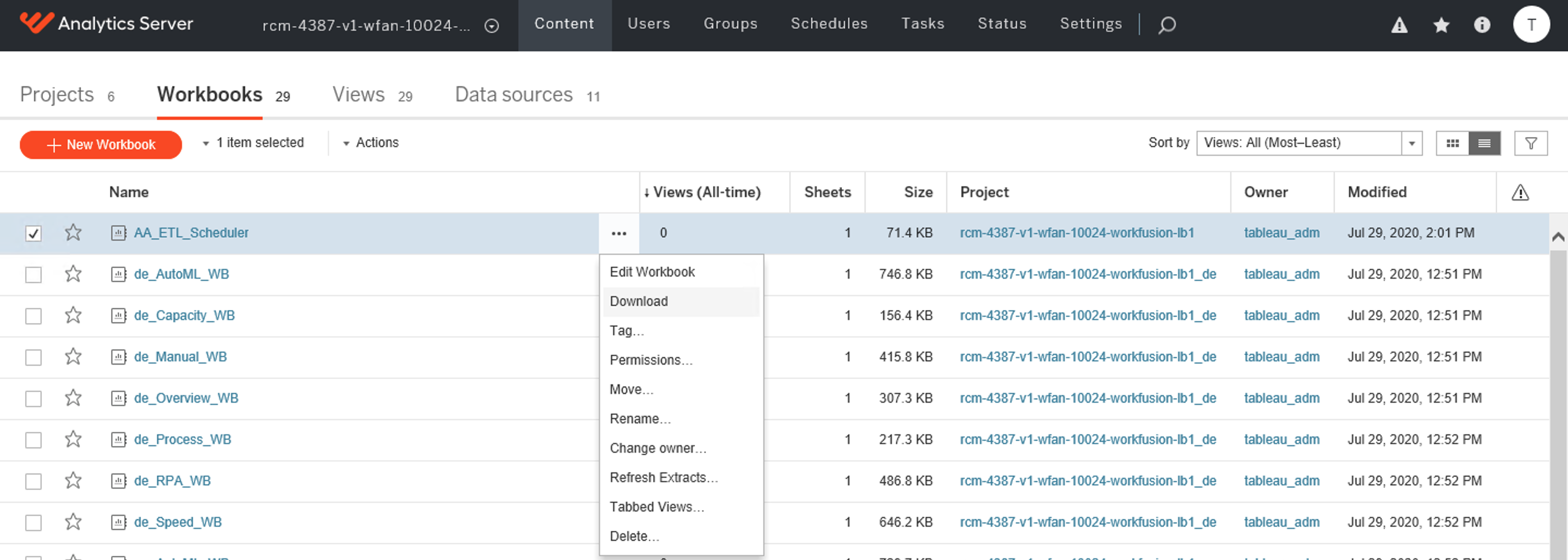Click the alerts column warning icon
The height and width of the screenshot is (560, 1568).
[1520, 192]
